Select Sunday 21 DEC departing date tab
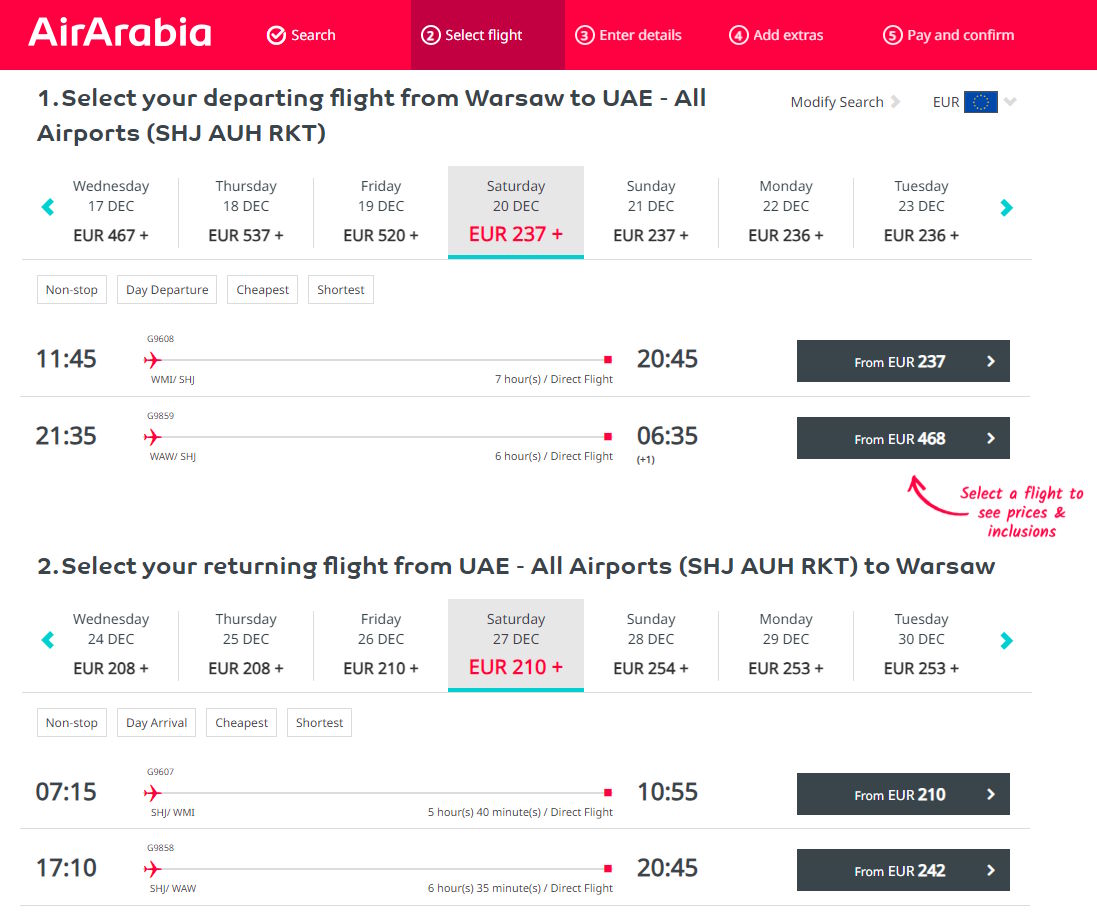1097x919 pixels. point(651,211)
